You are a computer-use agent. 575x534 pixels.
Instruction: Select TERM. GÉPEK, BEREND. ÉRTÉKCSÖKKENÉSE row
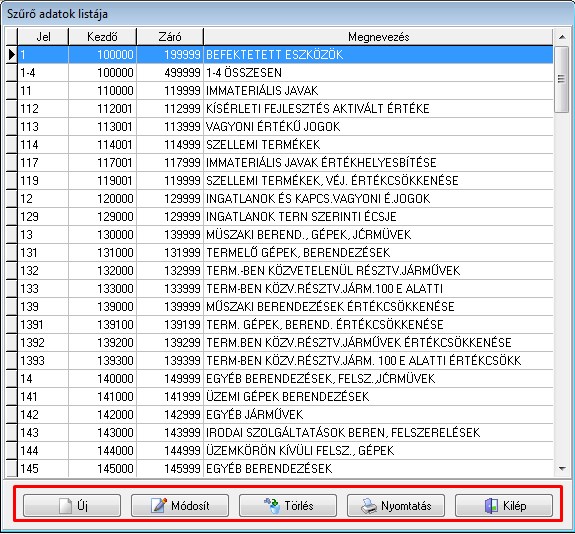[x=285, y=324]
